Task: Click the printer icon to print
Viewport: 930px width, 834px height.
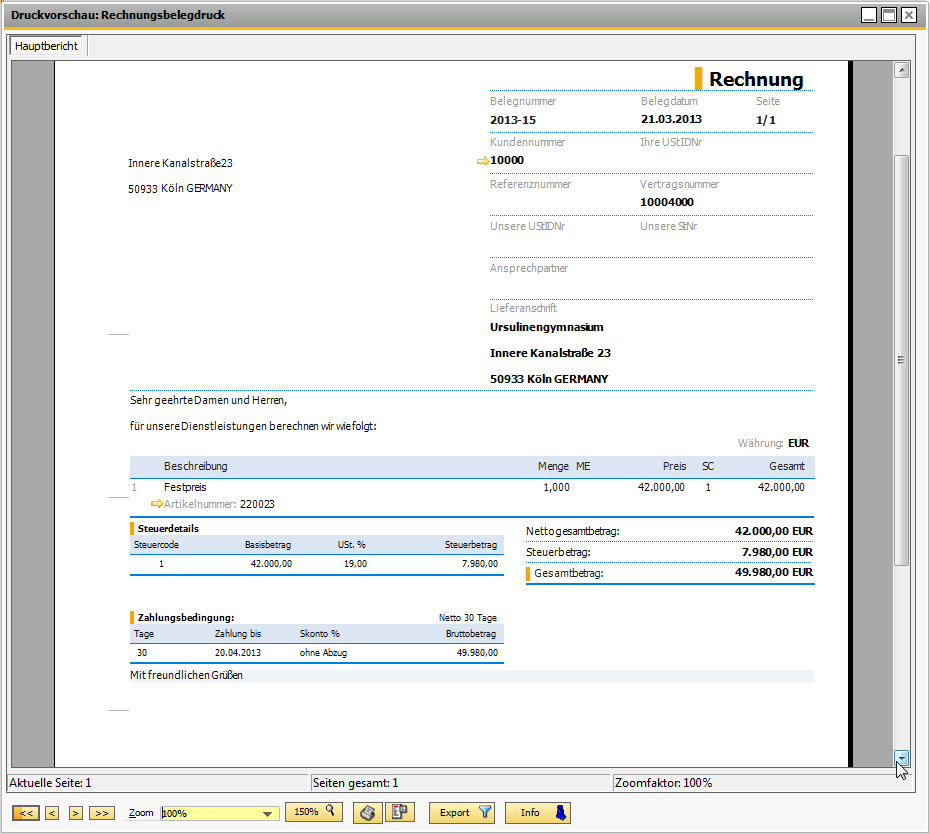Action: pos(368,813)
